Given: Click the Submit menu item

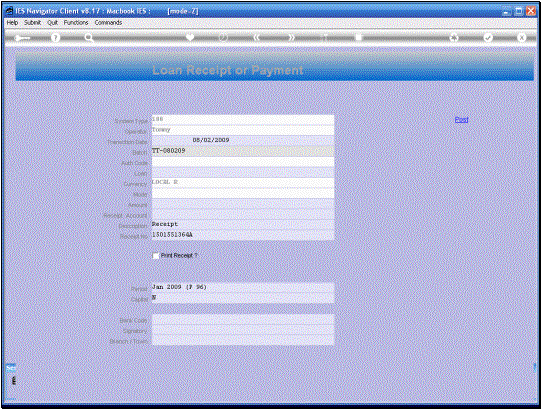Looking at the screenshot, I should (32, 22).
